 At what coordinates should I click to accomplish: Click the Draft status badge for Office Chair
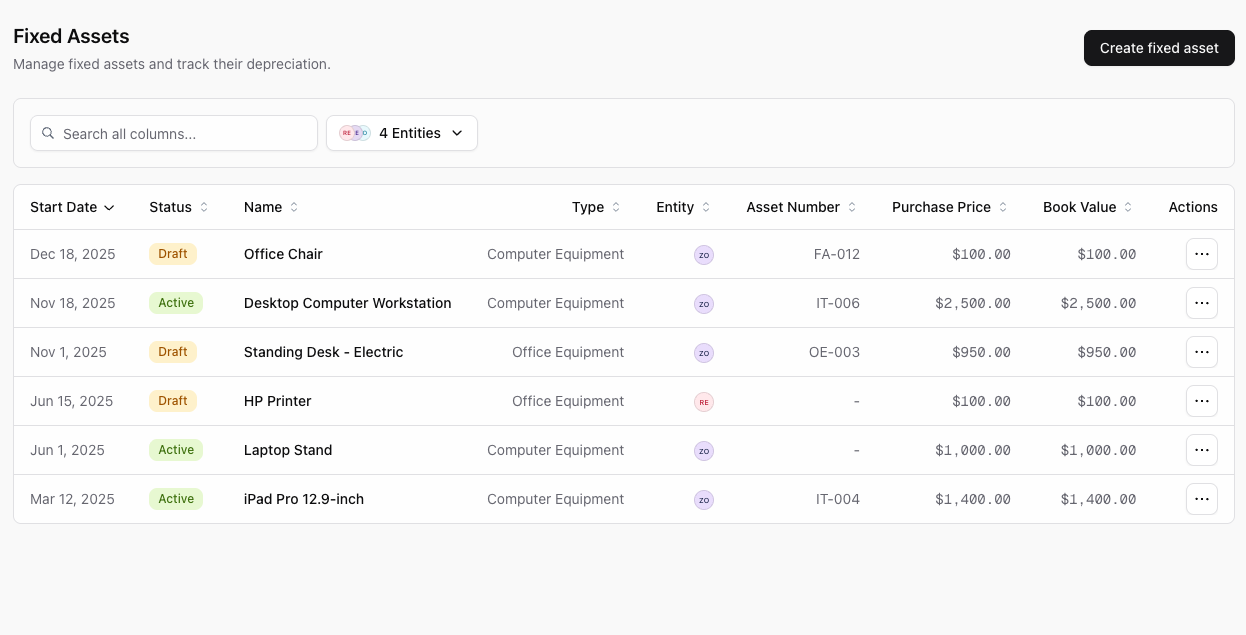(173, 254)
